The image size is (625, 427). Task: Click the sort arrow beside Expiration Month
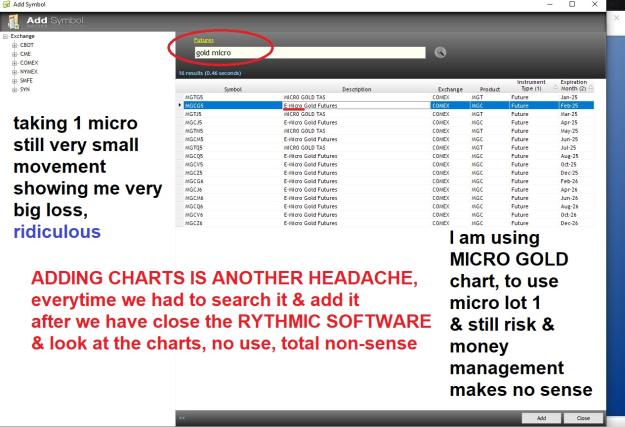pos(591,87)
